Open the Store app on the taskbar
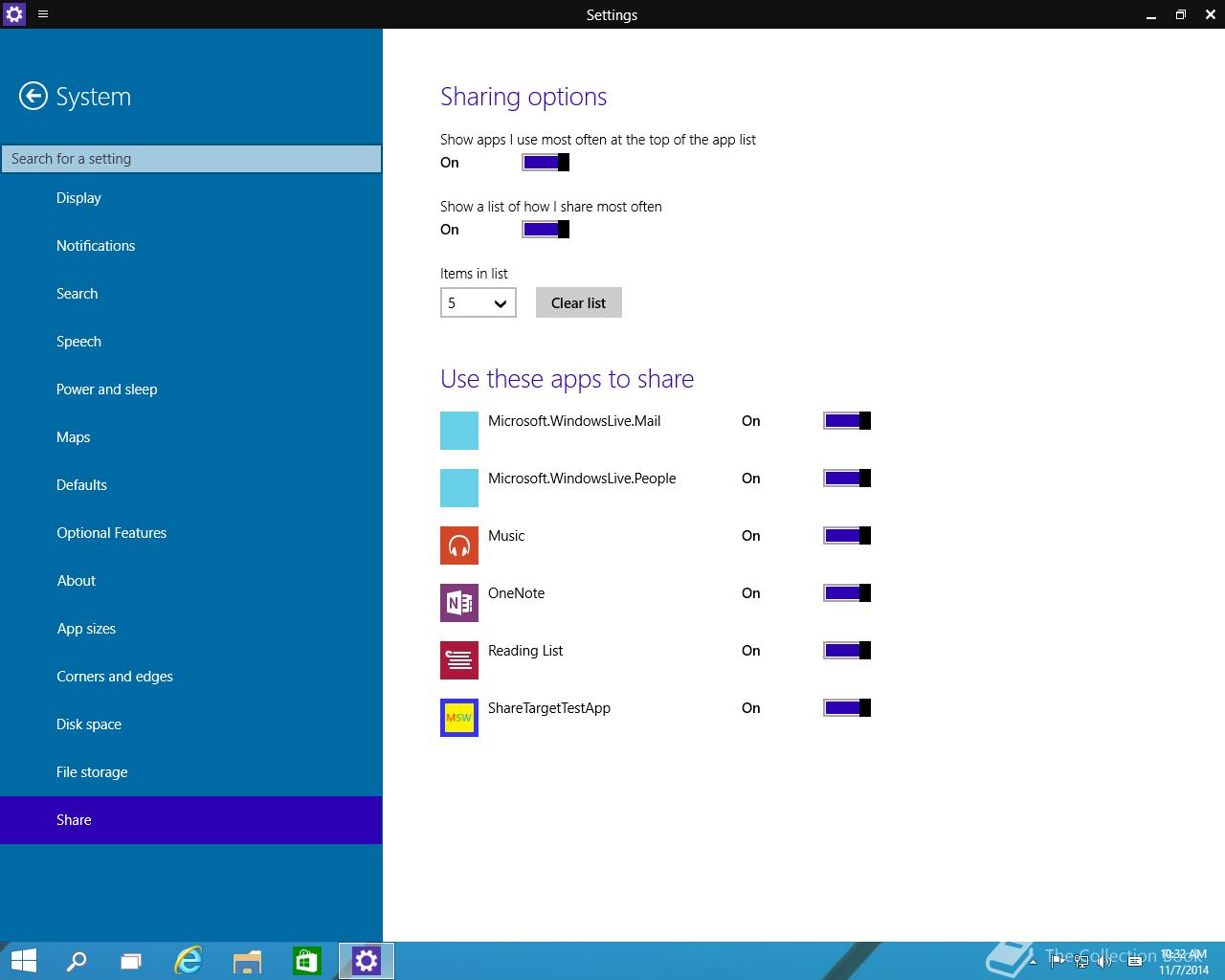 tap(306, 961)
